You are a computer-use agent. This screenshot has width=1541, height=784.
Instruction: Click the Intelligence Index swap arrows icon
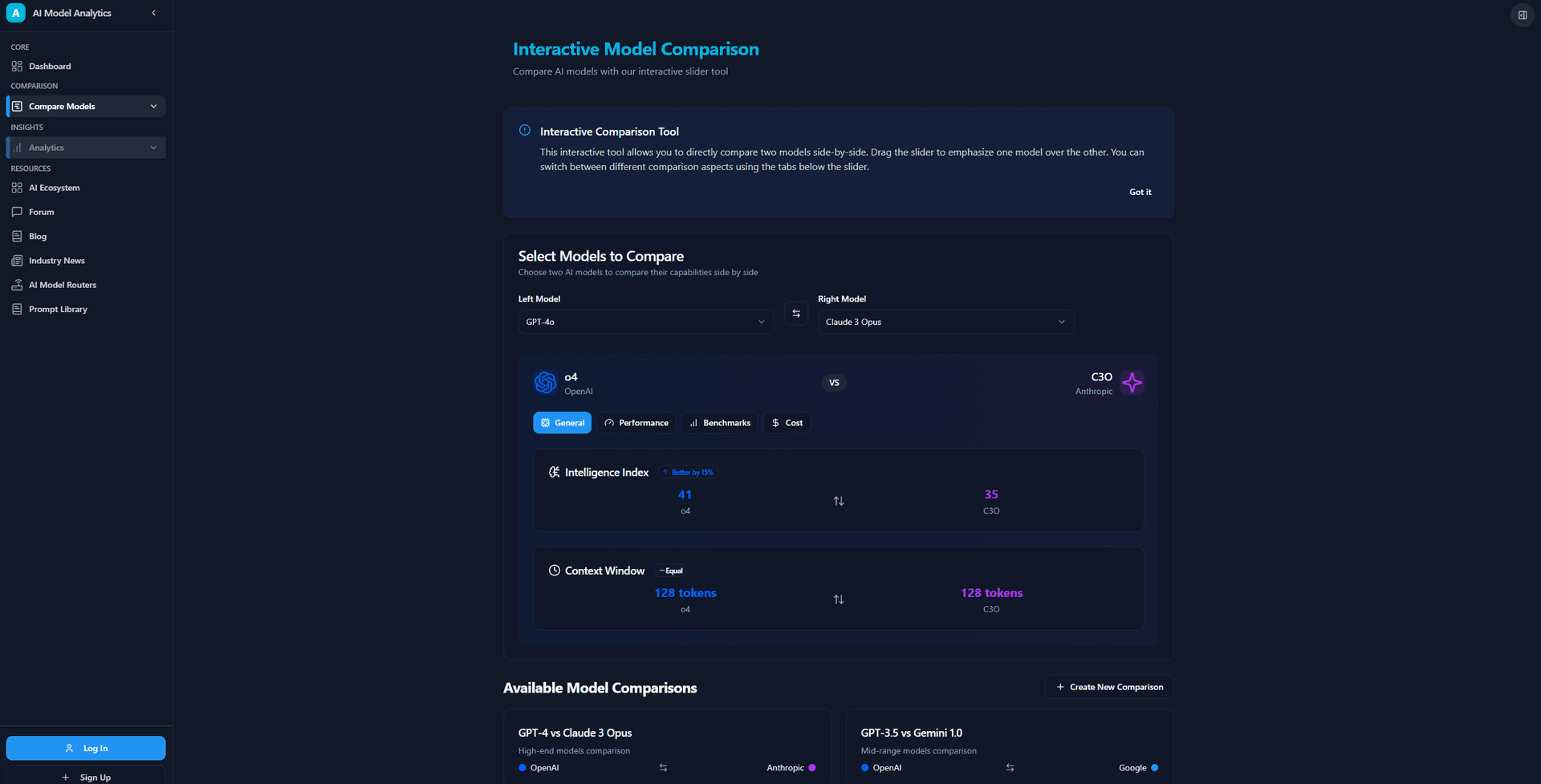point(838,502)
